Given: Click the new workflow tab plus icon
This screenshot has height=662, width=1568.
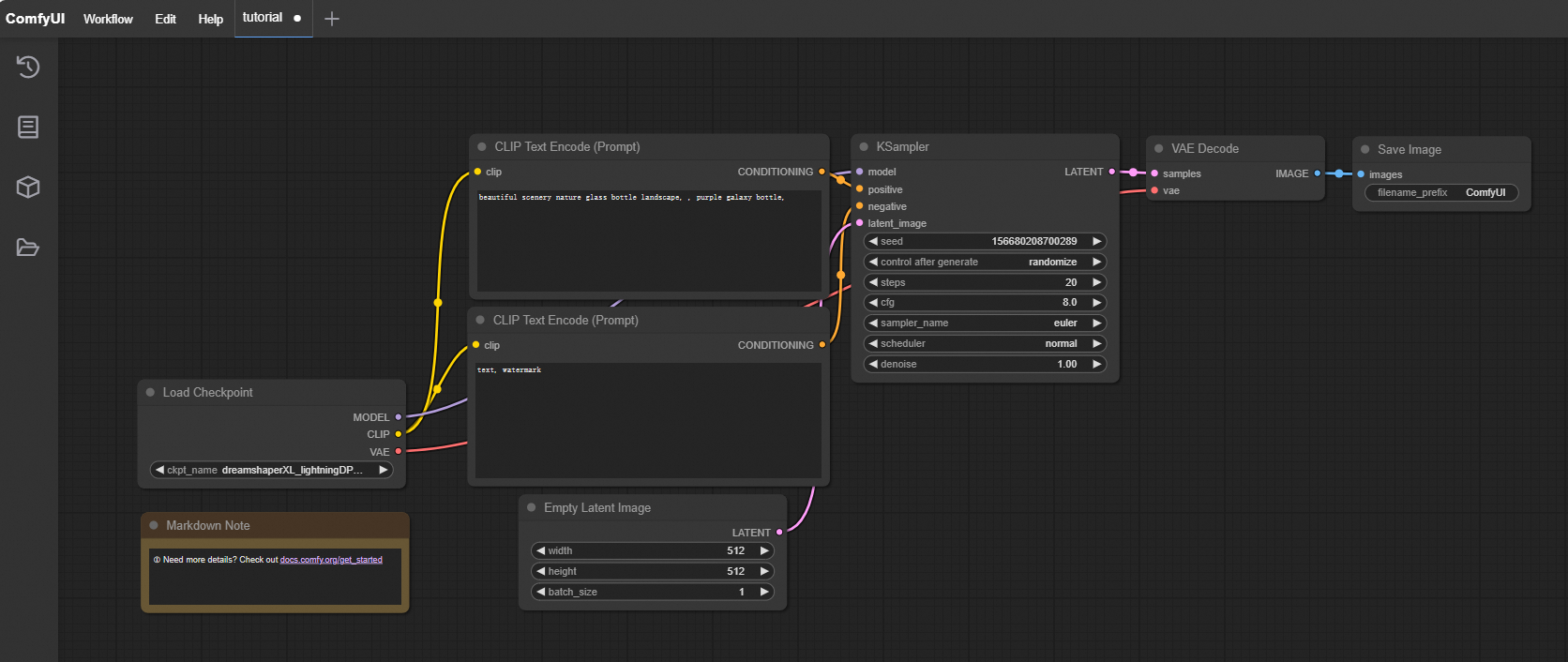Looking at the screenshot, I should coord(331,19).
